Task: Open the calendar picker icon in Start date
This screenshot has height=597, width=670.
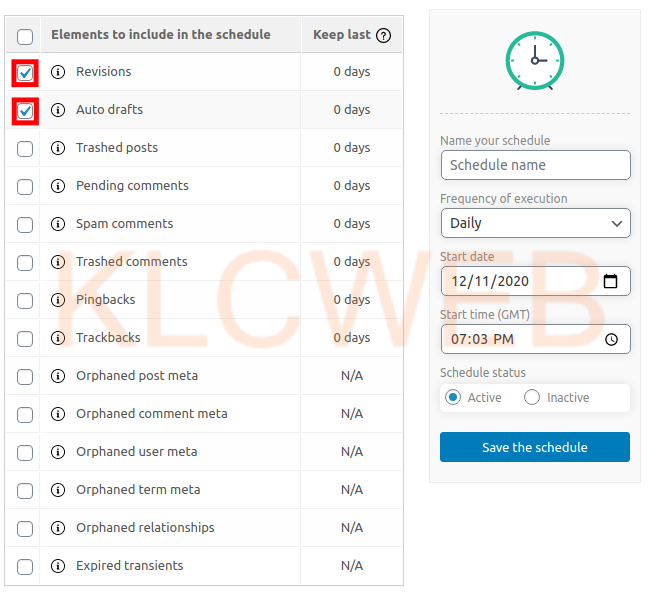Action: pos(610,281)
